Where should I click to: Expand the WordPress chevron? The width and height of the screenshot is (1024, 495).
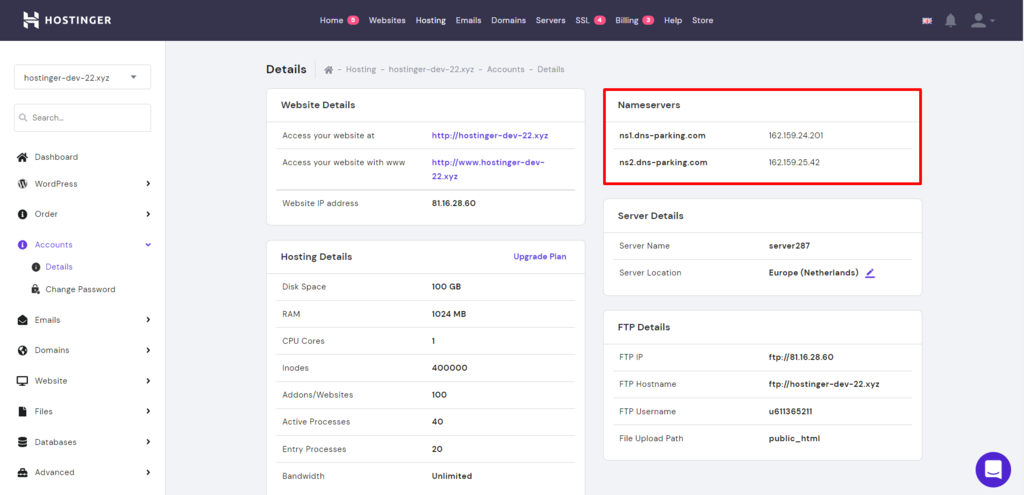(x=148, y=184)
